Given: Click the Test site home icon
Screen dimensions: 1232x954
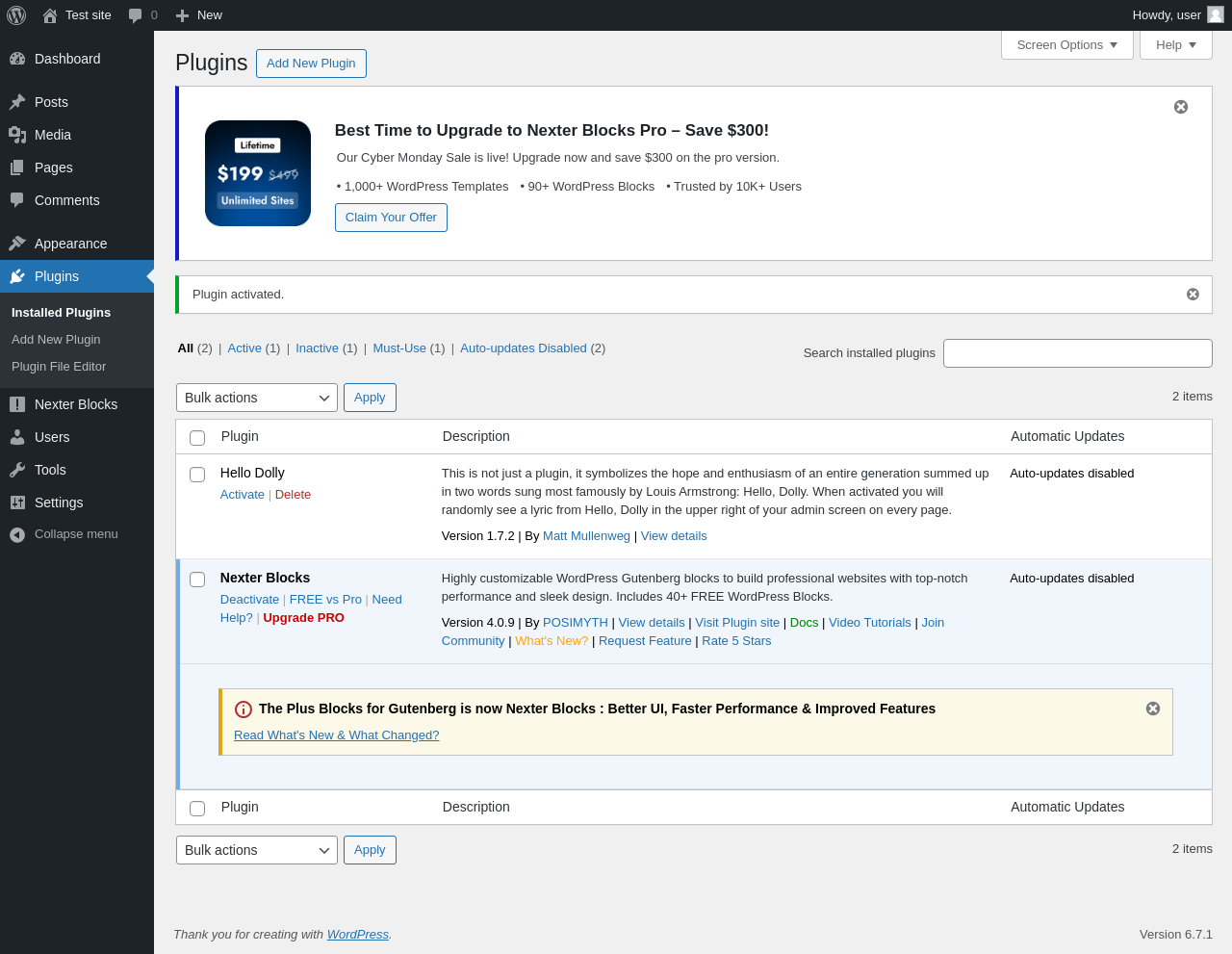Looking at the screenshot, I should point(50,15).
